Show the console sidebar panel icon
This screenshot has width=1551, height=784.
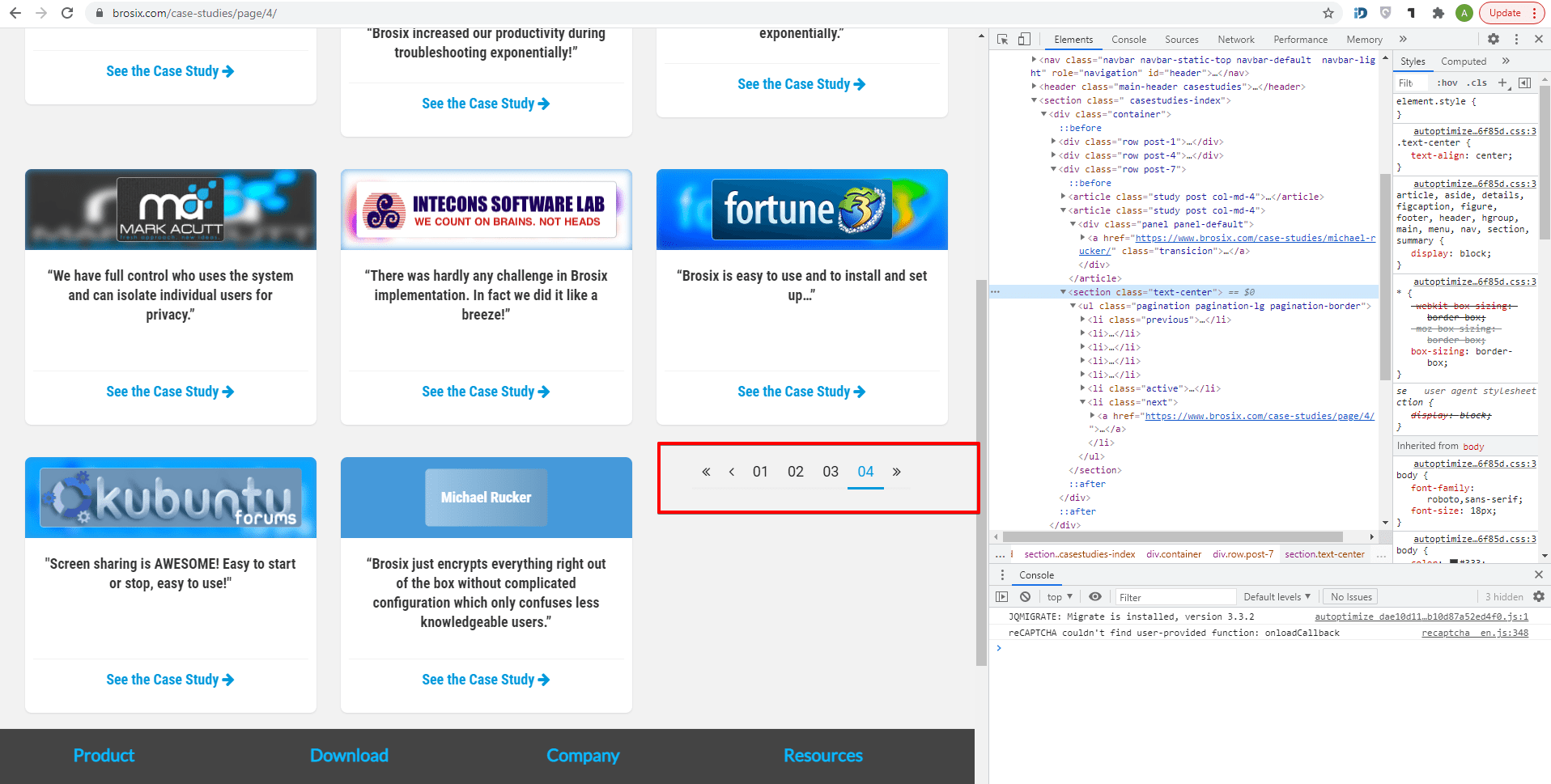click(x=1002, y=596)
